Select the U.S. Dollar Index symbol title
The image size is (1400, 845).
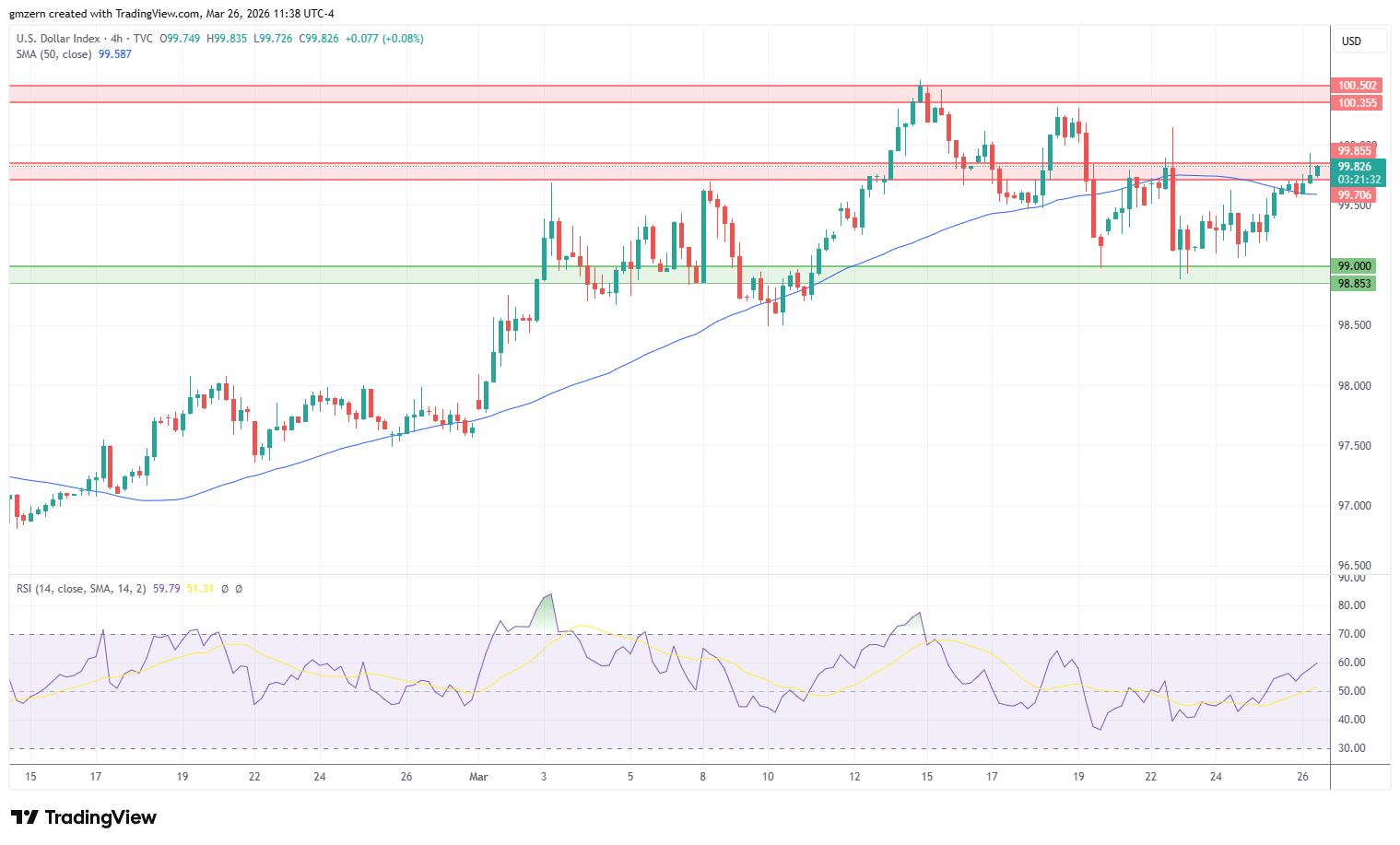tap(58, 39)
